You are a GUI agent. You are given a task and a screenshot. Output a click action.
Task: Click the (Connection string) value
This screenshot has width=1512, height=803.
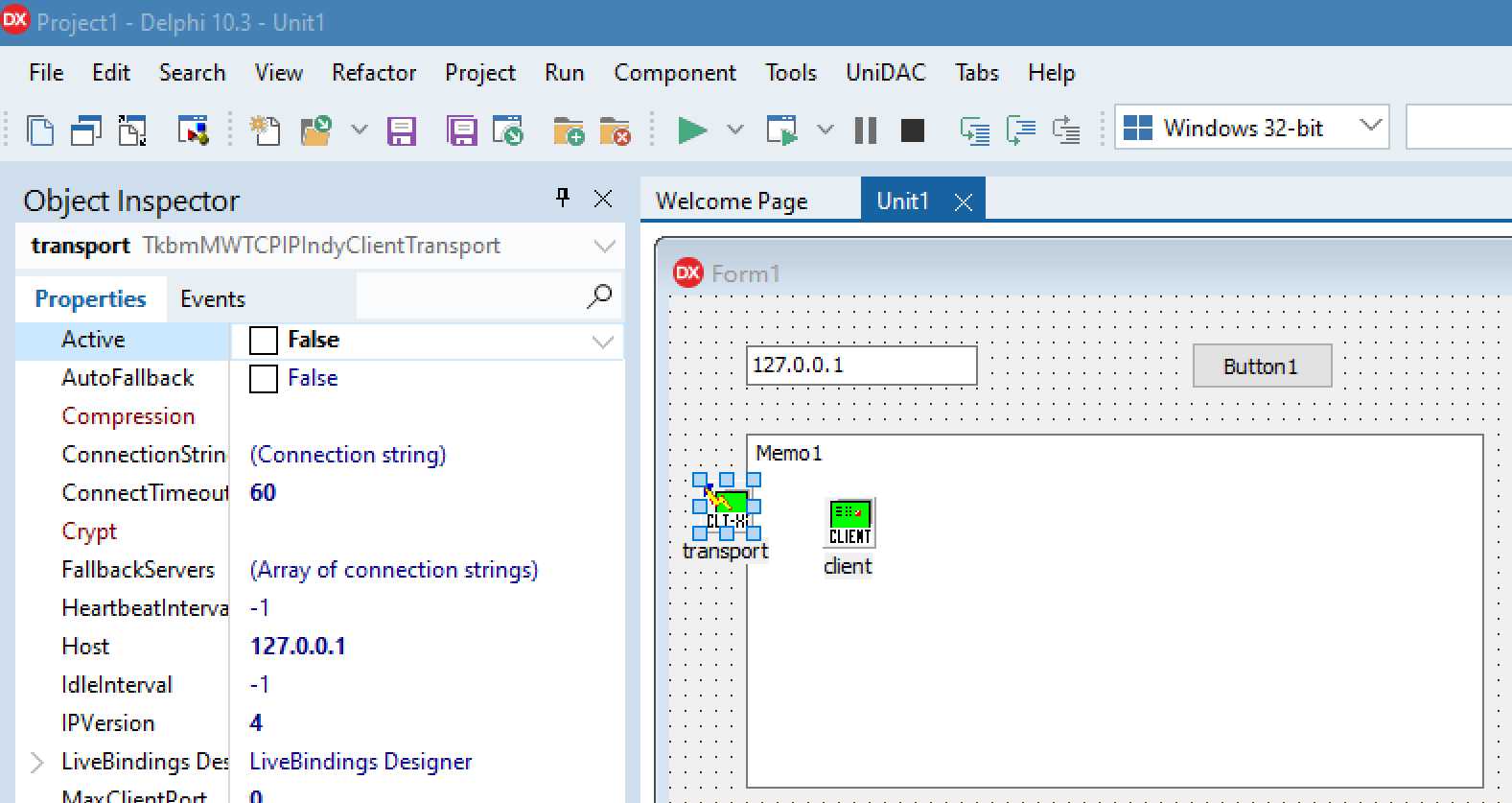(x=348, y=455)
